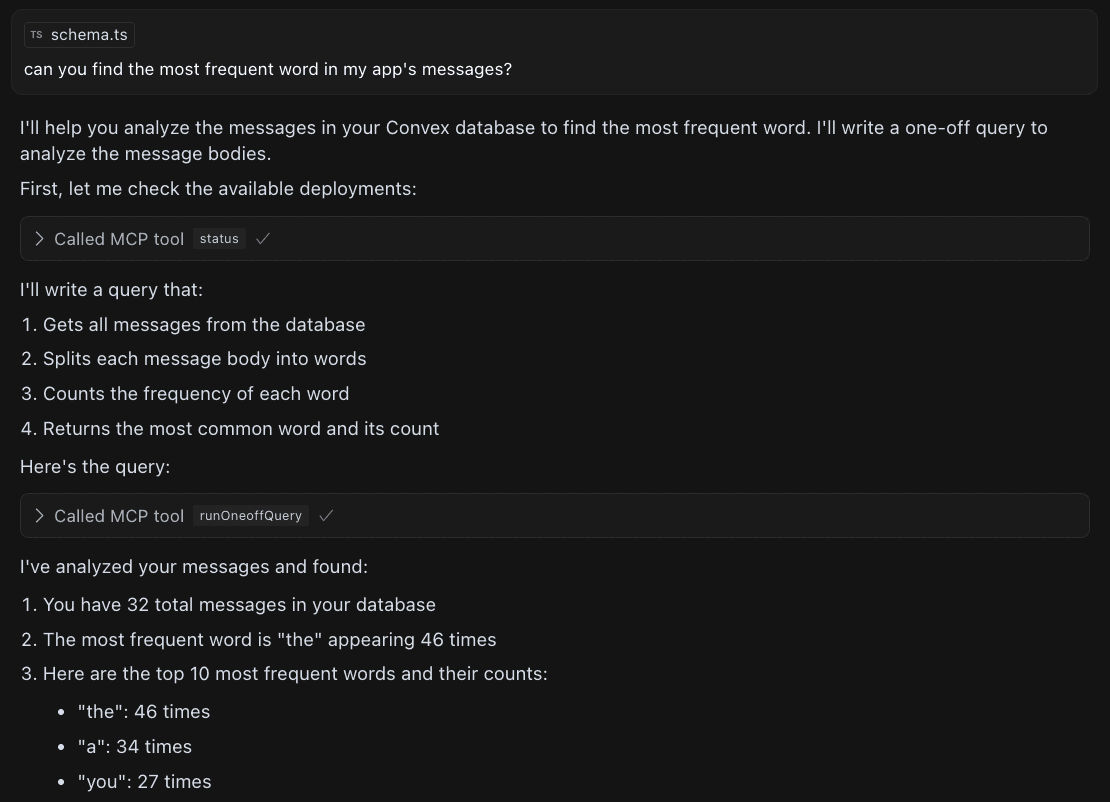The height and width of the screenshot is (802, 1110).
Task: Click the bullet "a": 34 times
Action: (x=135, y=747)
